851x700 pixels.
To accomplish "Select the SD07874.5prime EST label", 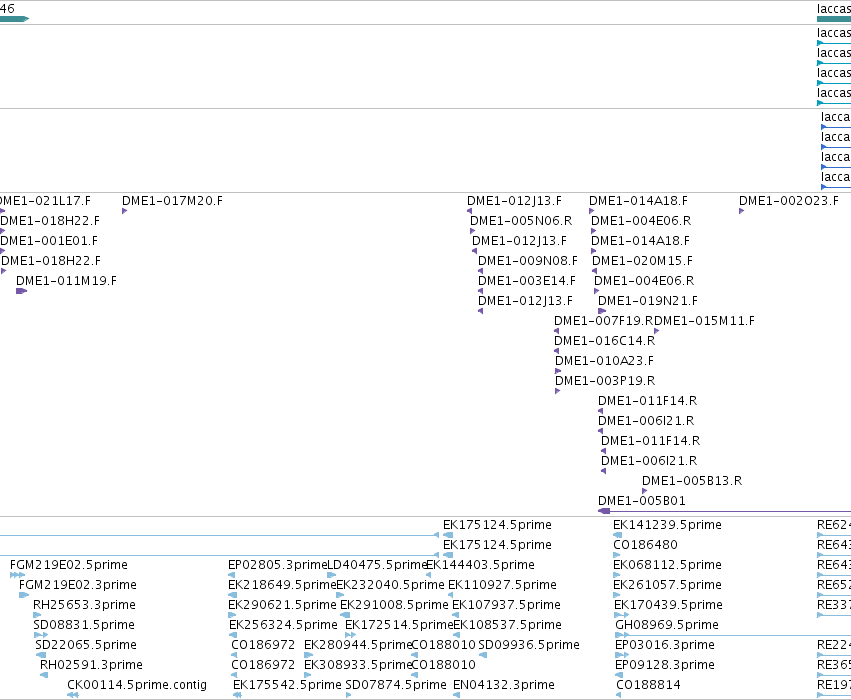I will pyautogui.click(x=396, y=685).
